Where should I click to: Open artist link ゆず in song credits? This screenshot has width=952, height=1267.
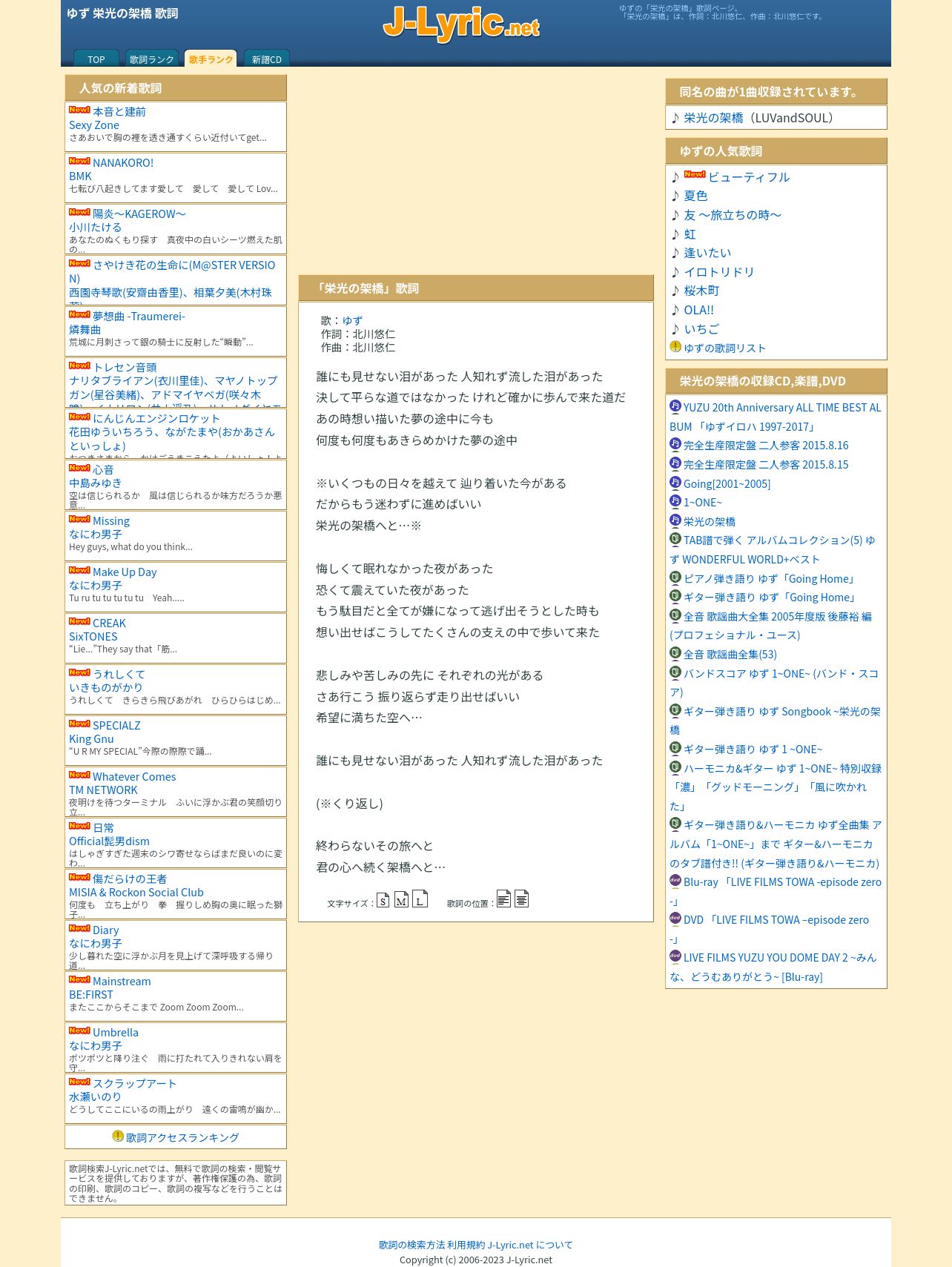[352, 321]
